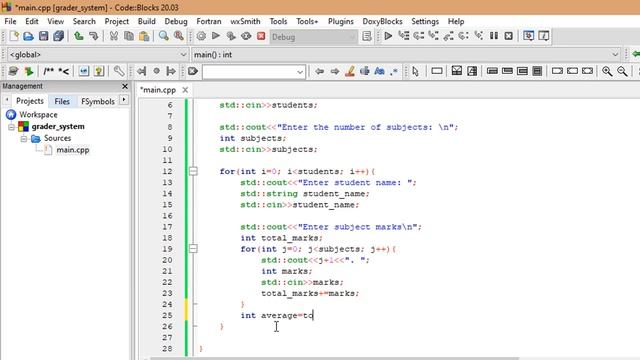
Task: Open the debugger Various info icon
Action: click(544, 36)
